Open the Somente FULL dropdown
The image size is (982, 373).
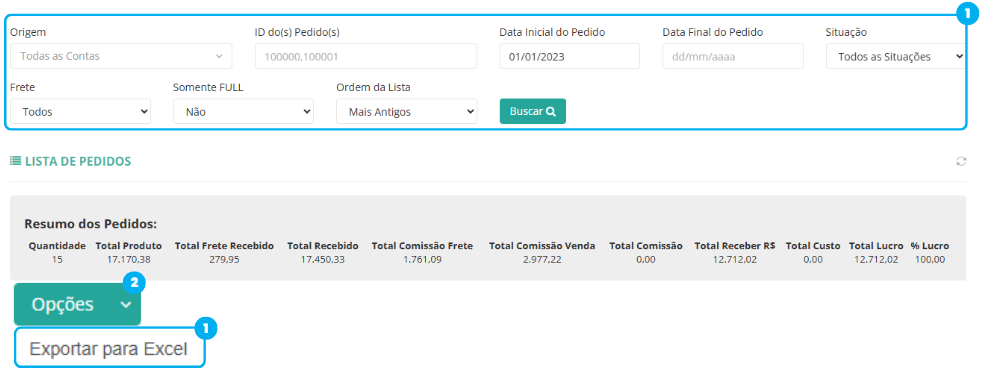coord(244,111)
